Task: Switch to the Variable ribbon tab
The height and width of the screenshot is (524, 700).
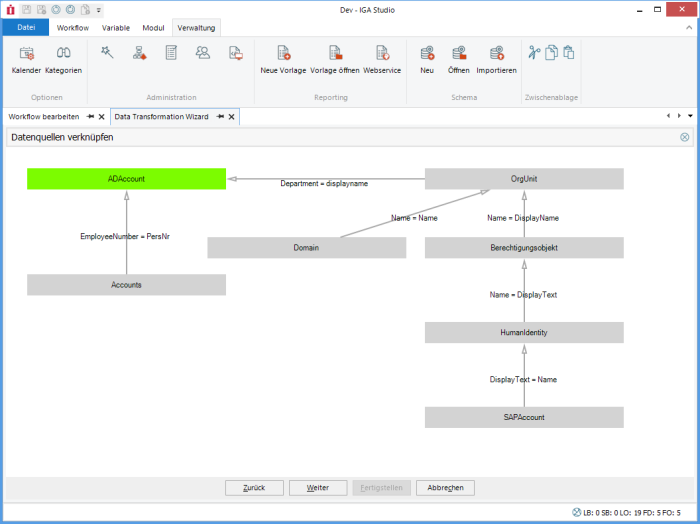Action: [x=115, y=28]
